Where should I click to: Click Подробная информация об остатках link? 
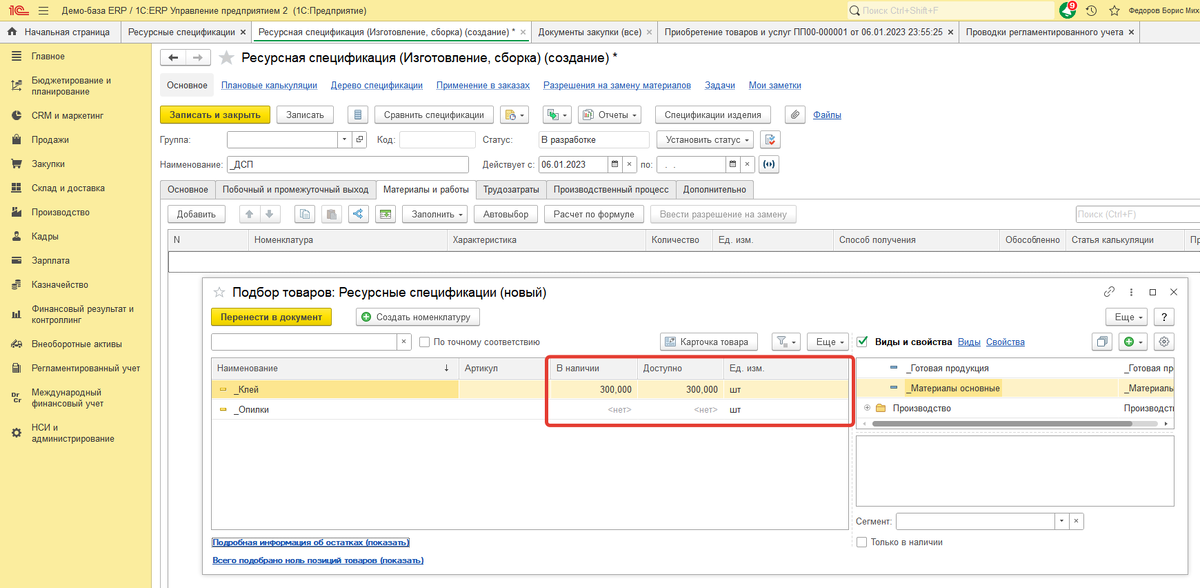click(311, 542)
